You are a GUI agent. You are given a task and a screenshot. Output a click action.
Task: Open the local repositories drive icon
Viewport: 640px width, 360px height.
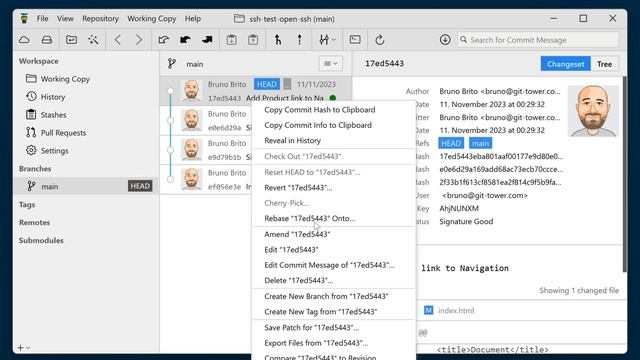pos(47,40)
